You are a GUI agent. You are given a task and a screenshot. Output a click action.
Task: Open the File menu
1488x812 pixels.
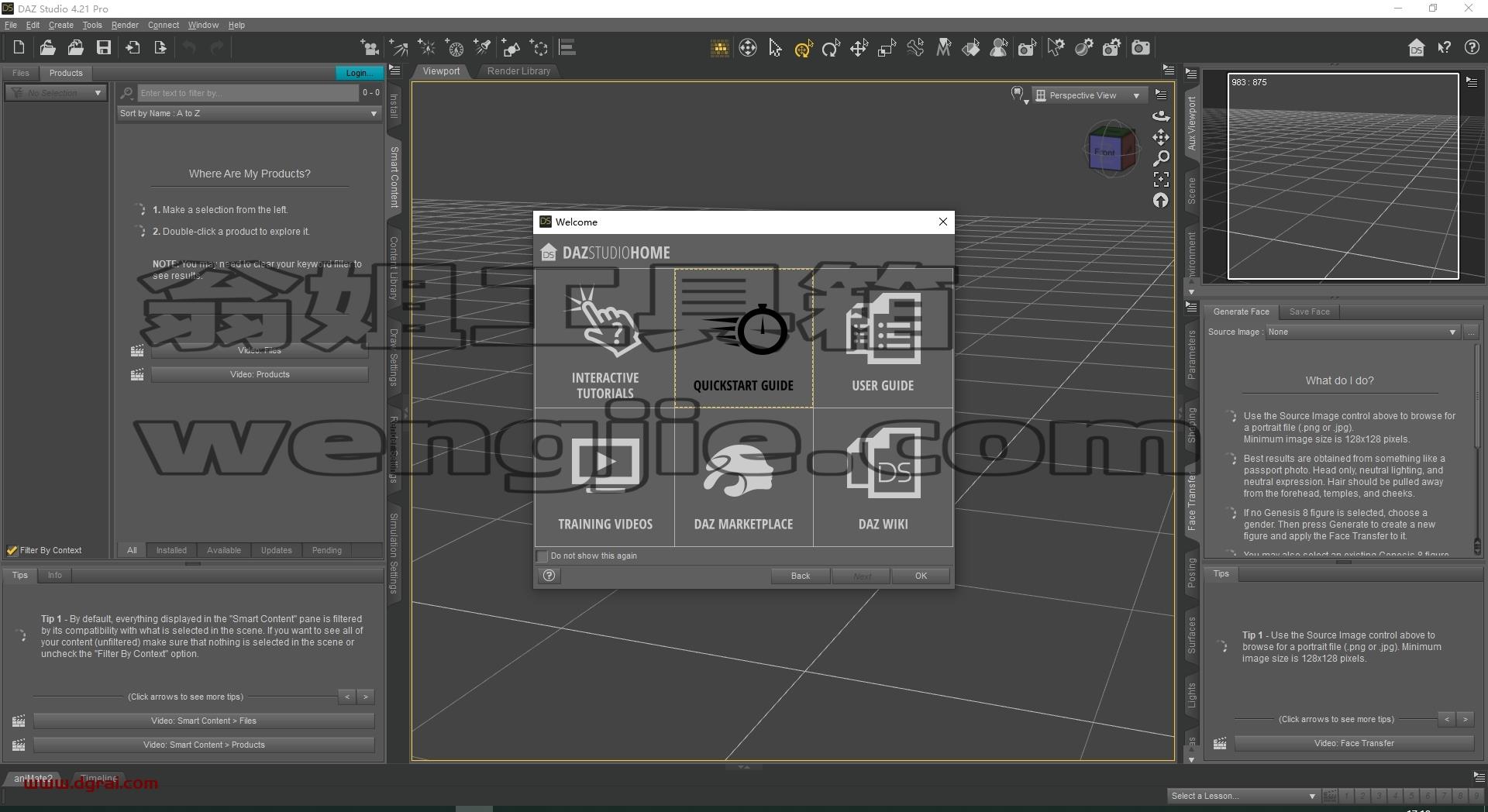(x=11, y=25)
